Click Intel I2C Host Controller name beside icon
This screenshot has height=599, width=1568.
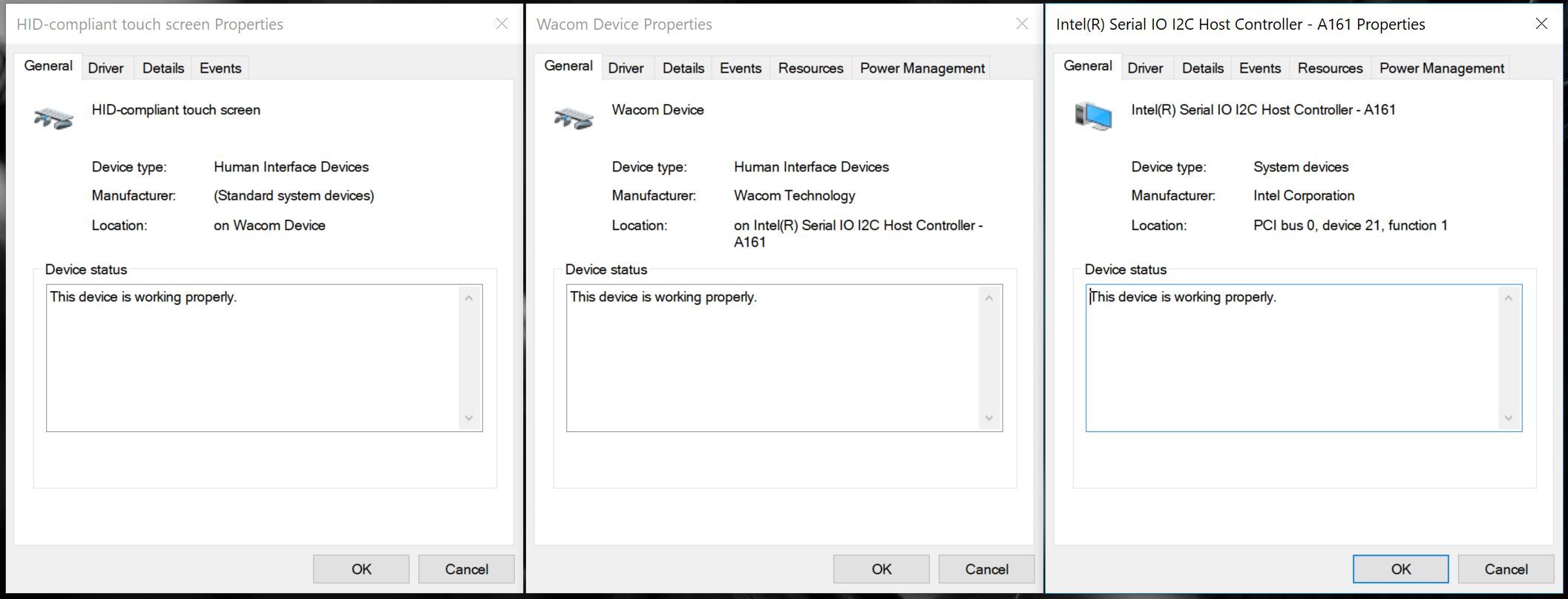(1264, 110)
